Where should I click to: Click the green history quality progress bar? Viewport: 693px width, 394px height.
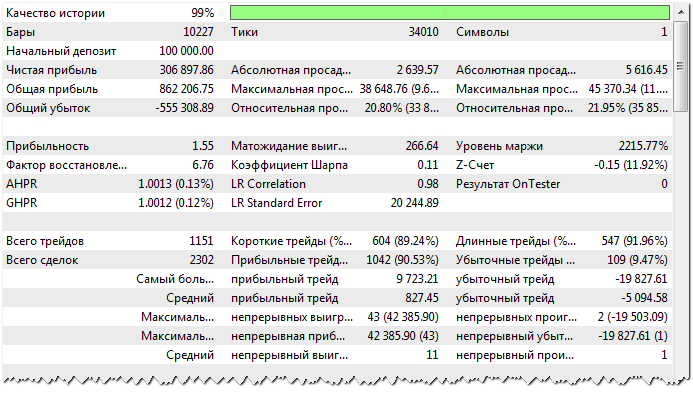[x=449, y=13]
